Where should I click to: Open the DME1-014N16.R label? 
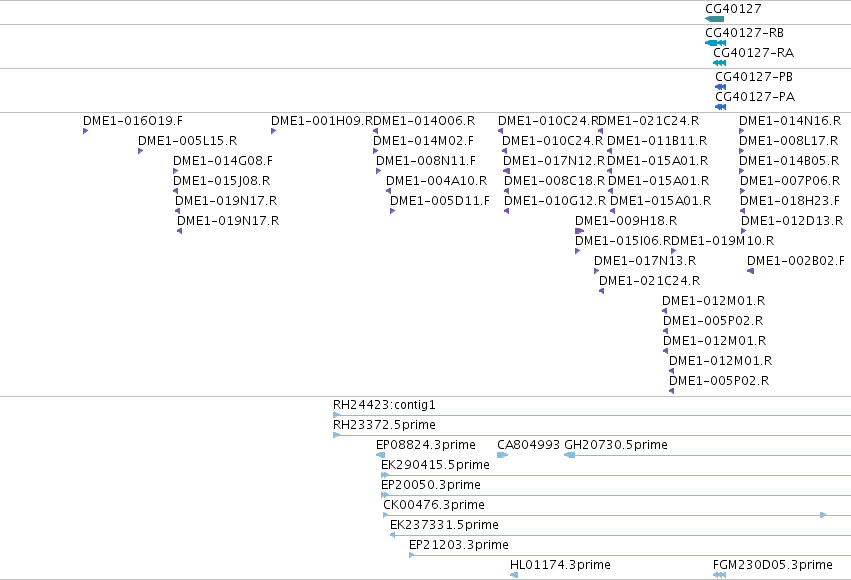tap(790, 120)
